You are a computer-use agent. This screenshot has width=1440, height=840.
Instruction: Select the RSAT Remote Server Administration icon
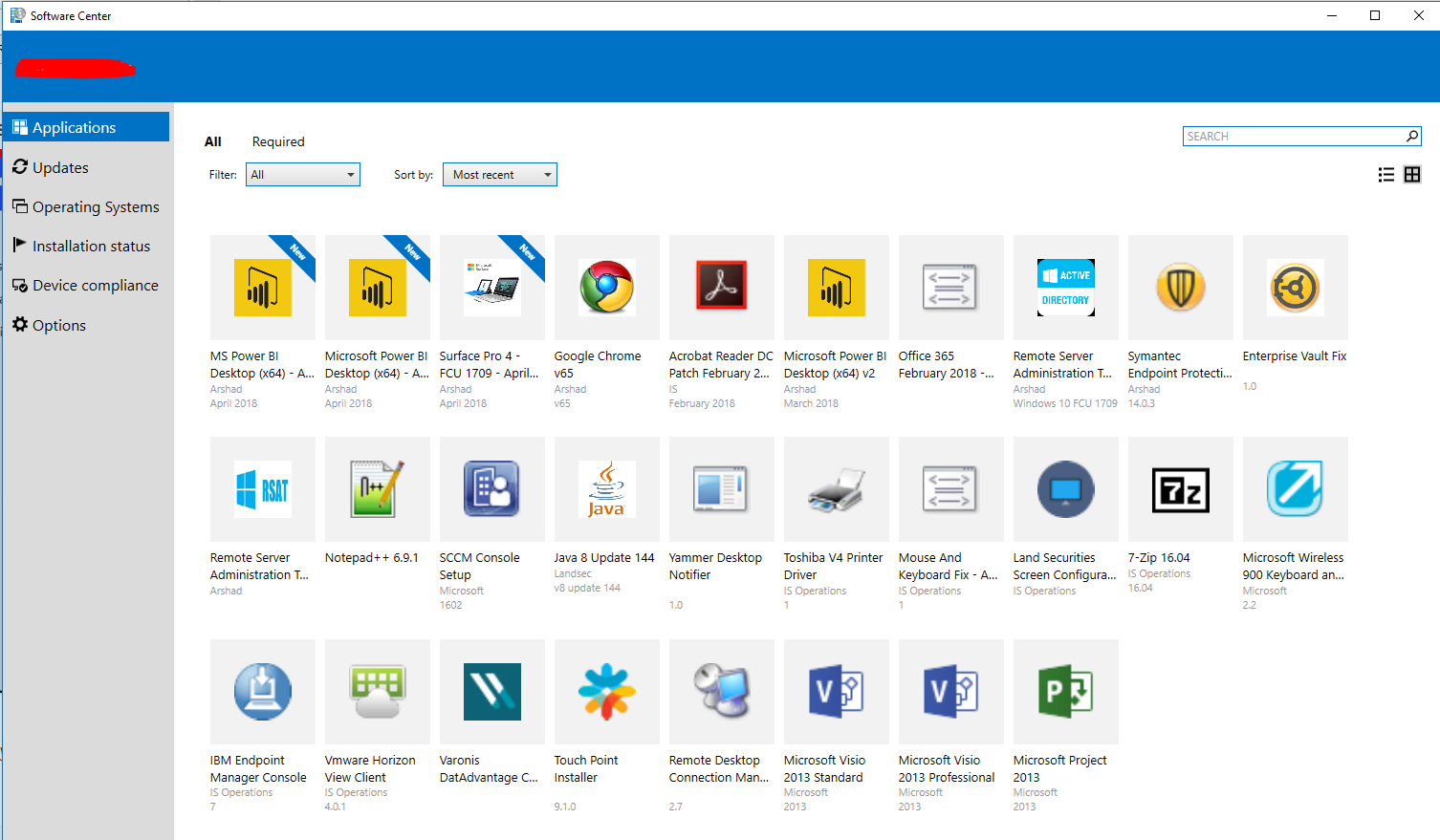click(263, 489)
